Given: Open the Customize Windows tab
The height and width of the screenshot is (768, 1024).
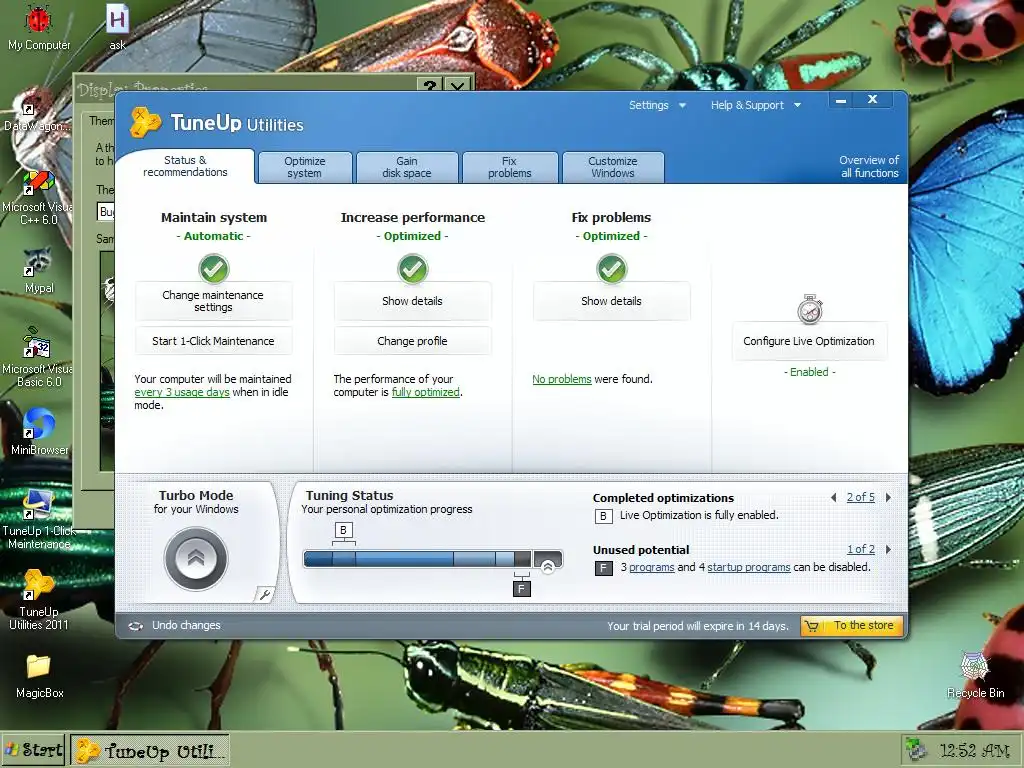Looking at the screenshot, I should (613, 167).
